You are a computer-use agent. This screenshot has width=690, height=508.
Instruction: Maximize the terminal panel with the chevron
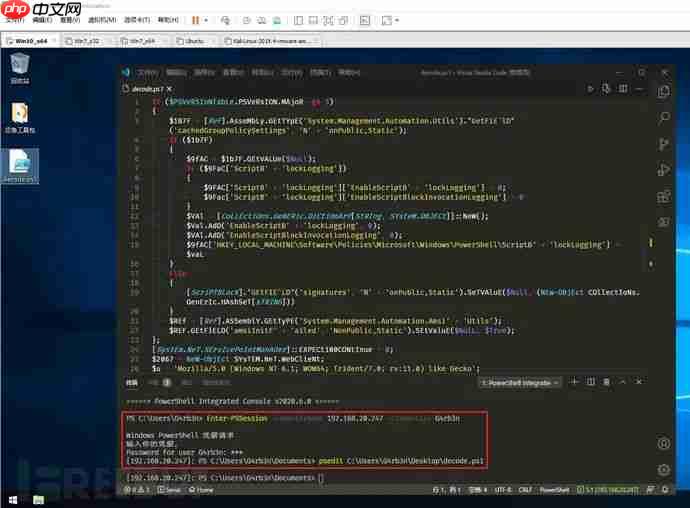pyautogui.click(x=623, y=382)
